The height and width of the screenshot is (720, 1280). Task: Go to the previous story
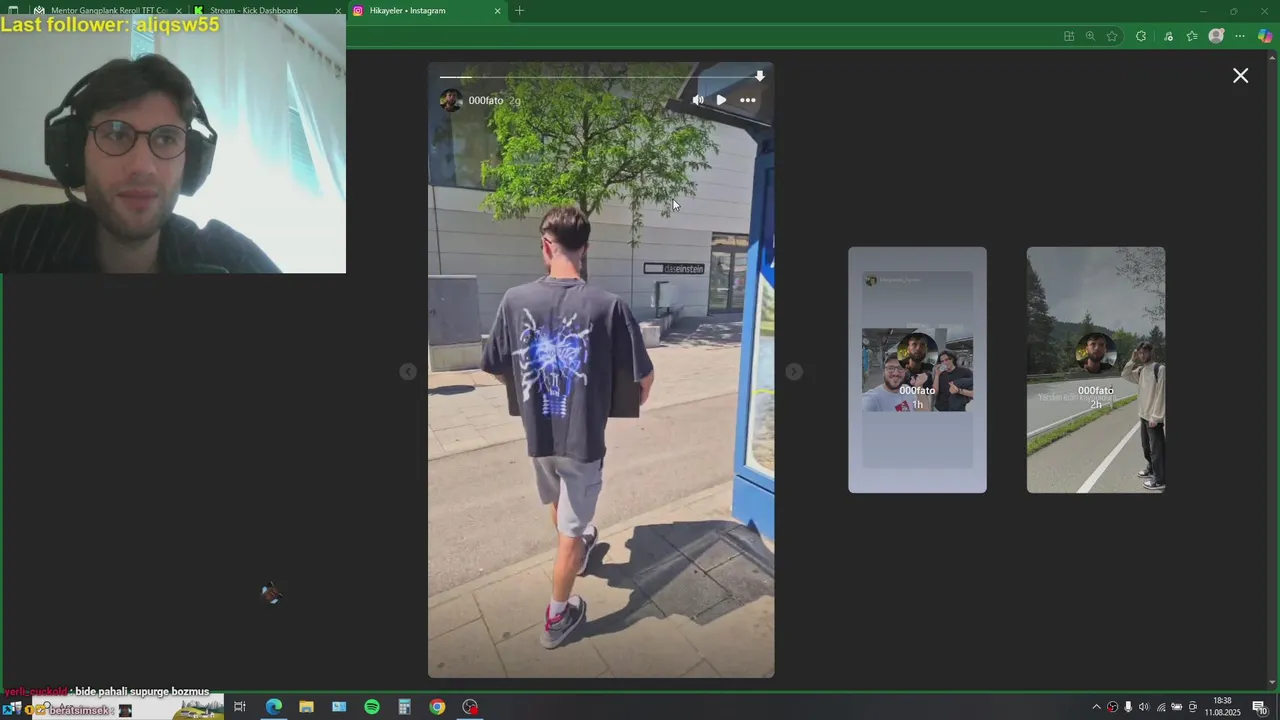pos(408,372)
